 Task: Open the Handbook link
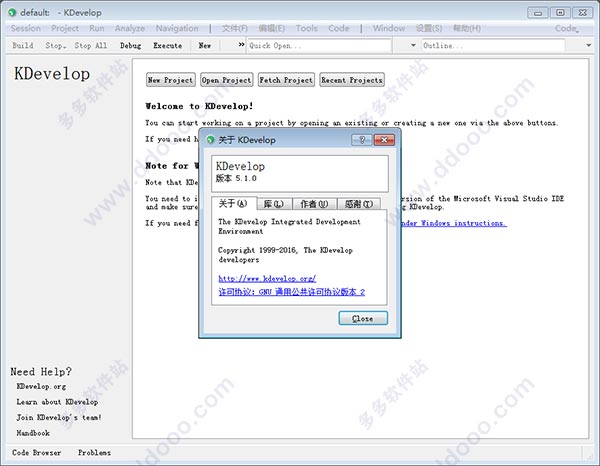coord(33,433)
